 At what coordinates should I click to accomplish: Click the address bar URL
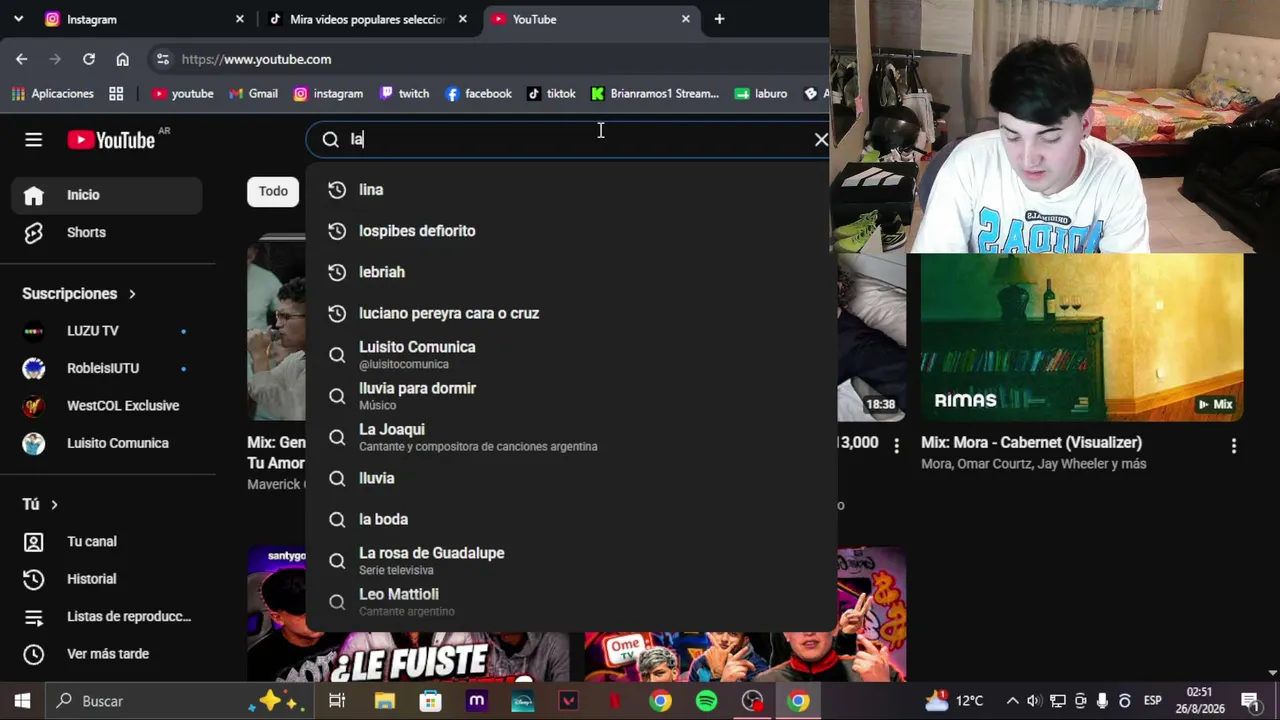(256, 59)
